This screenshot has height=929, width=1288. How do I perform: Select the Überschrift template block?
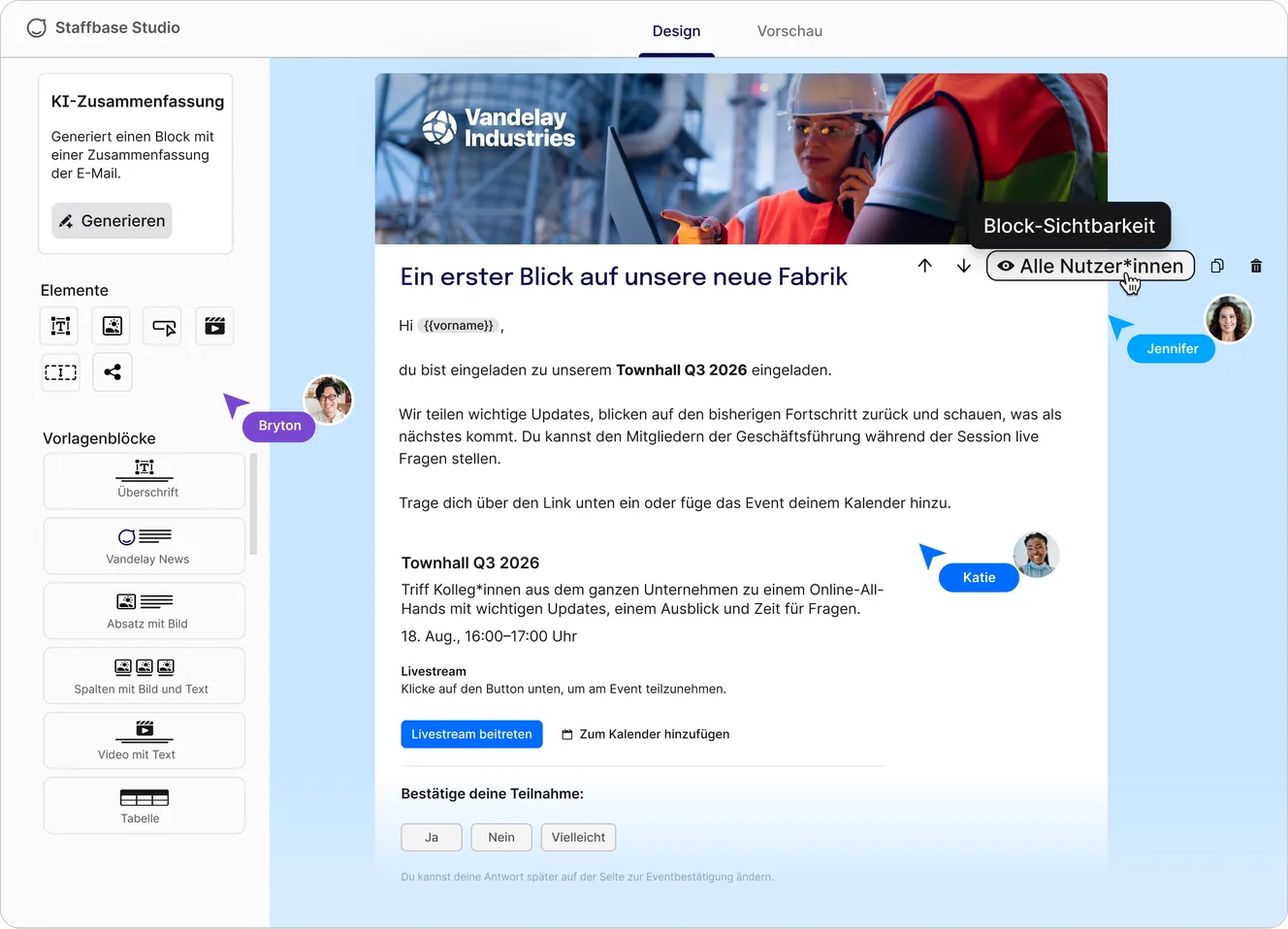pyautogui.click(x=145, y=481)
